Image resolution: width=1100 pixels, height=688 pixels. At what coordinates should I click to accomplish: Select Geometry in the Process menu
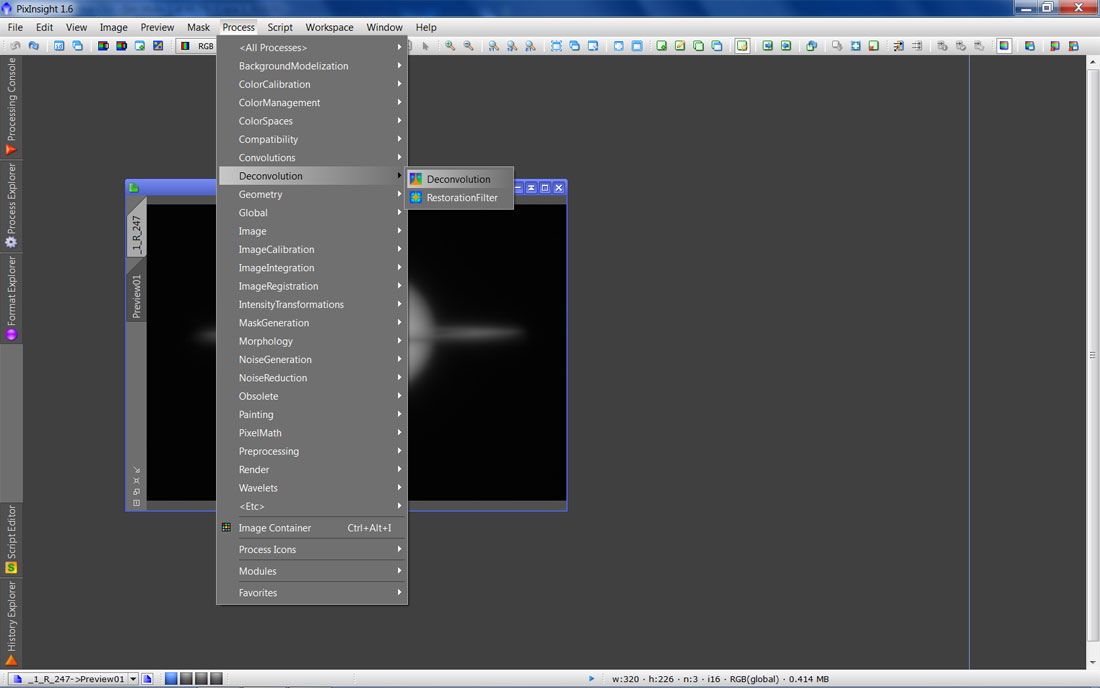(312, 194)
